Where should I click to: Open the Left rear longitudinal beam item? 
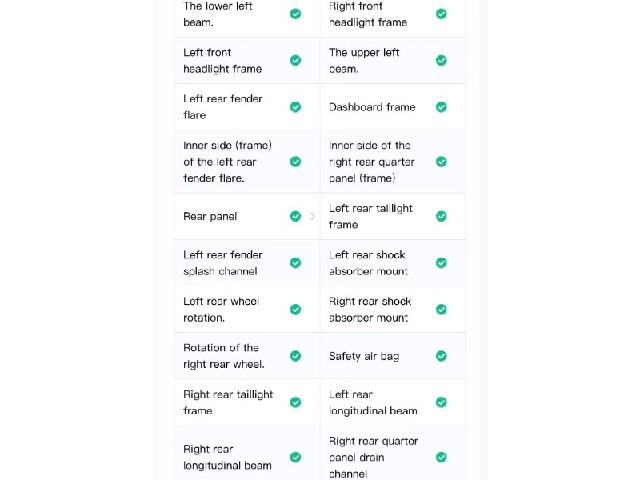[393, 402]
